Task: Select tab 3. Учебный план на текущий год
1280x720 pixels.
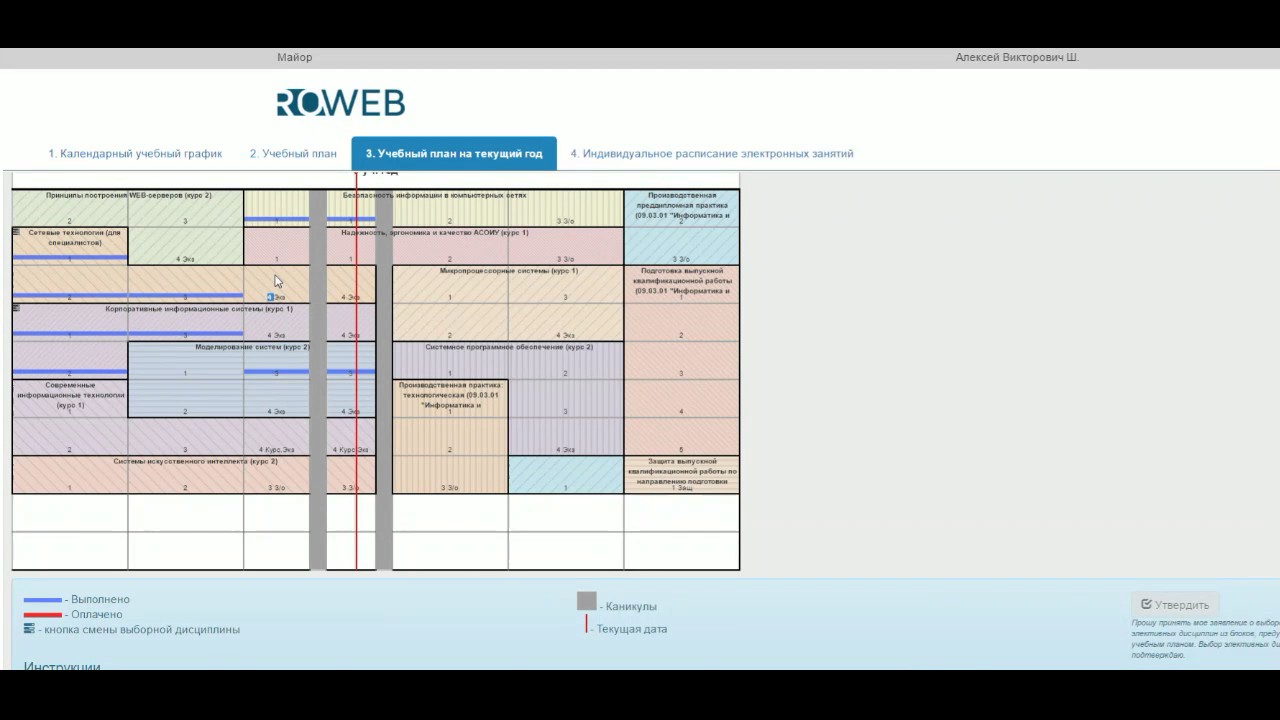Action: click(454, 154)
